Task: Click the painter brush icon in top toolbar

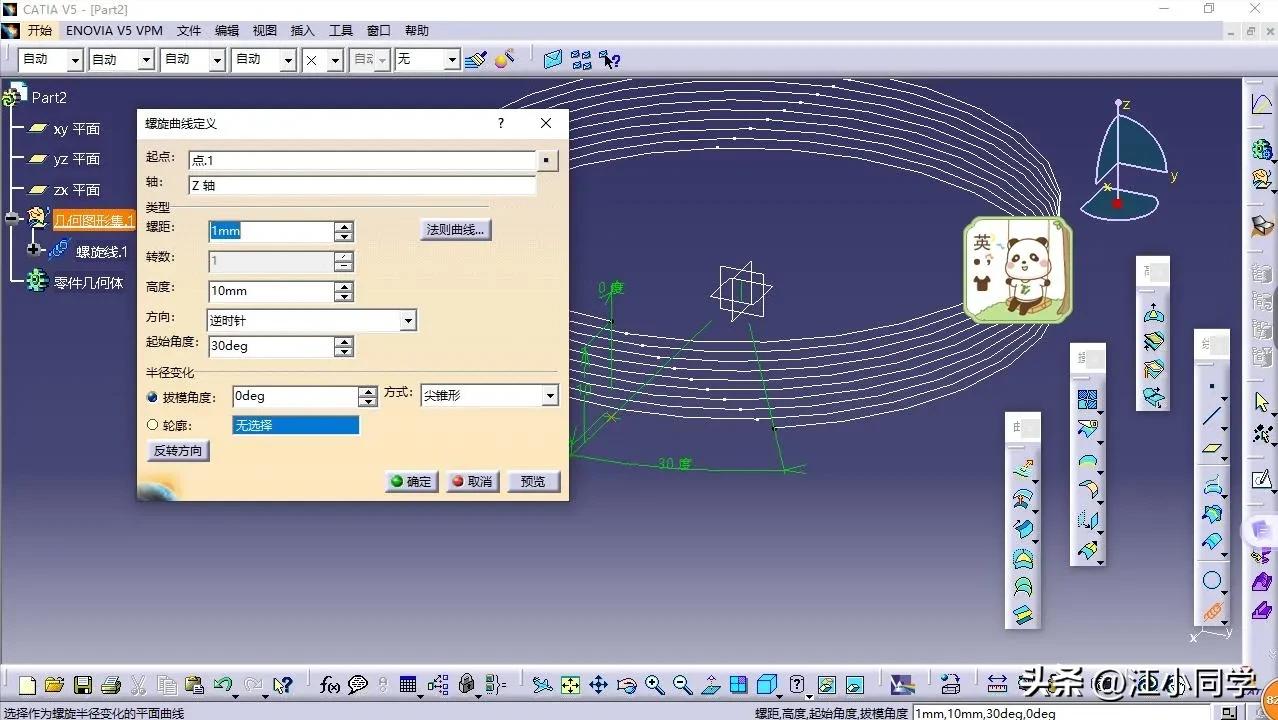Action: point(476,60)
